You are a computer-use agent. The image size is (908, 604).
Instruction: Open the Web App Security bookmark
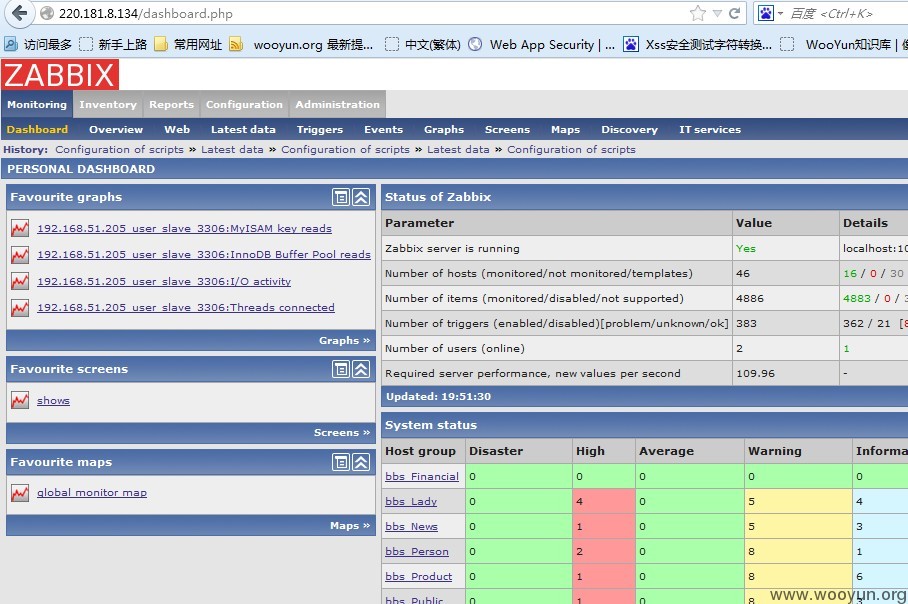pyautogui.click(x=542, y=45)
